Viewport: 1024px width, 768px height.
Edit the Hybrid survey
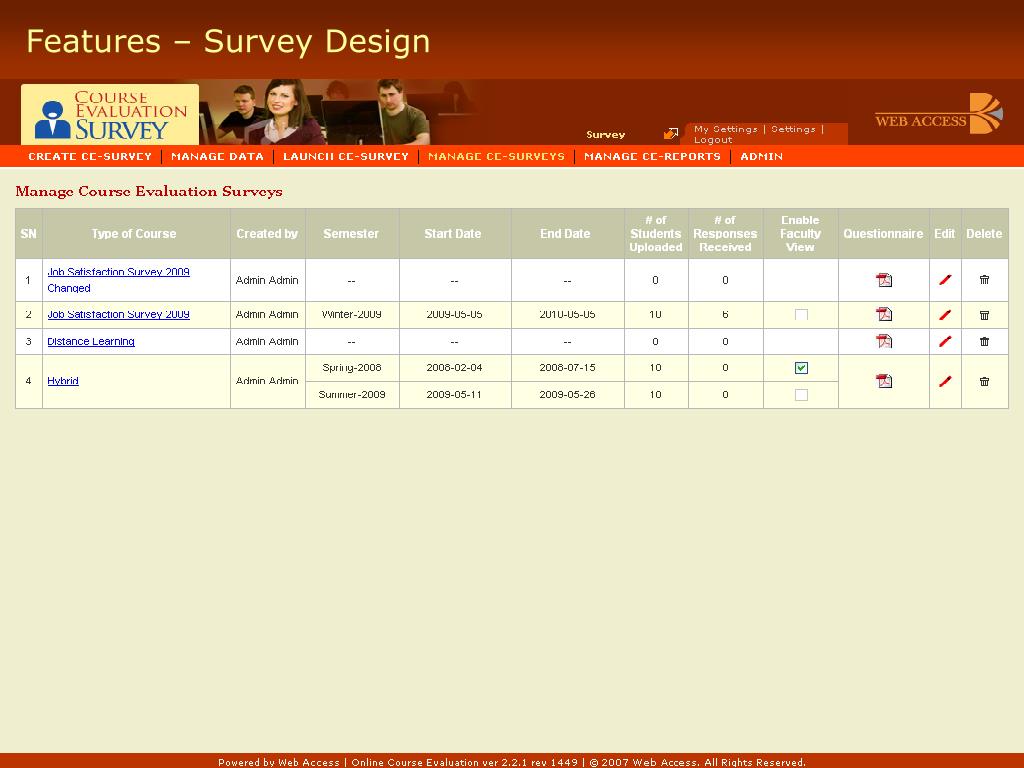click(x=945, y=381)
